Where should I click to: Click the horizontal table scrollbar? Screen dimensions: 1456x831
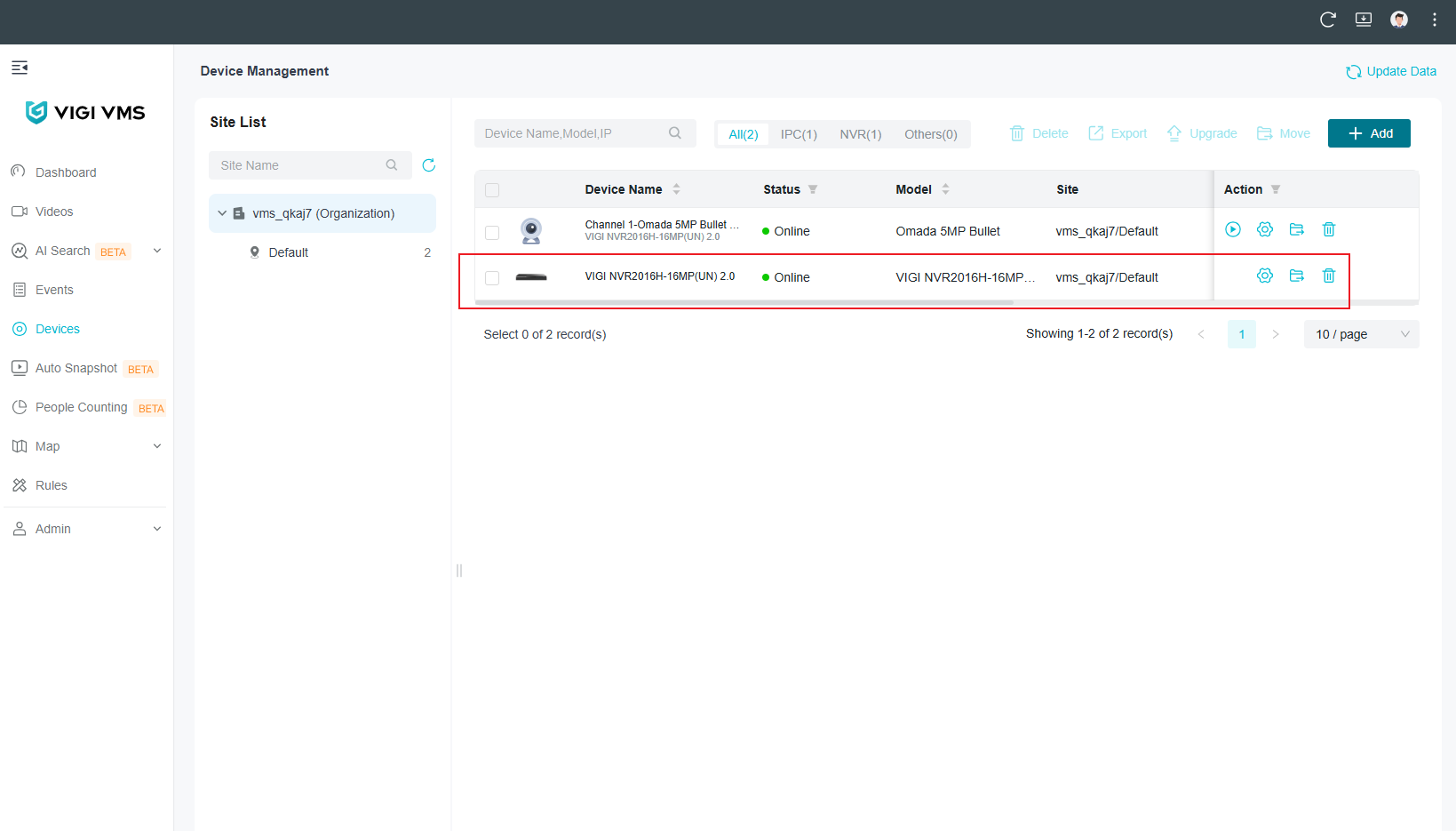[744, 302]
